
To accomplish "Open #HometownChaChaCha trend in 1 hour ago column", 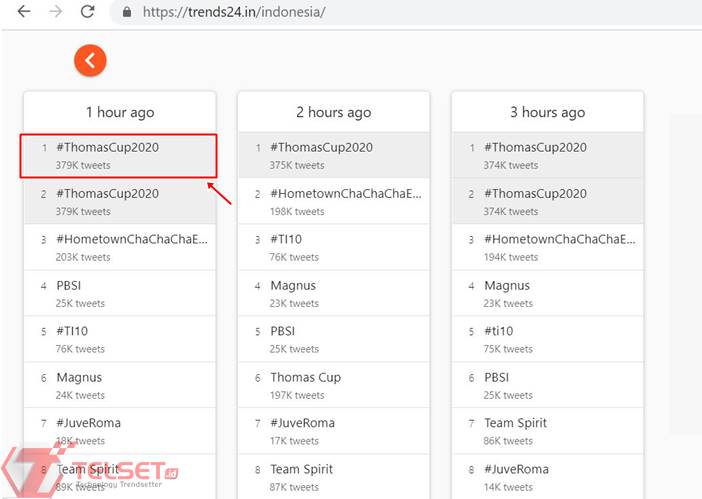I will point(132,240).
